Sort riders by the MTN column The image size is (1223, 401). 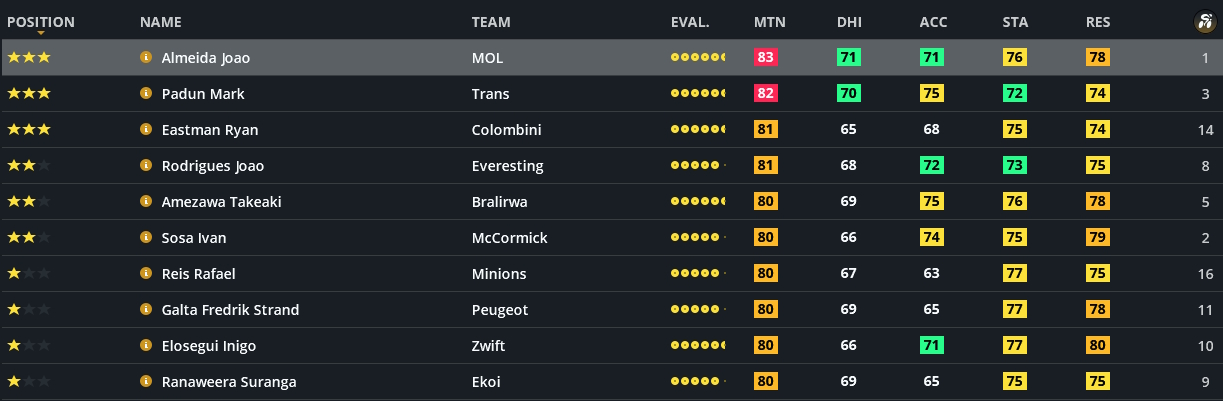769,22
